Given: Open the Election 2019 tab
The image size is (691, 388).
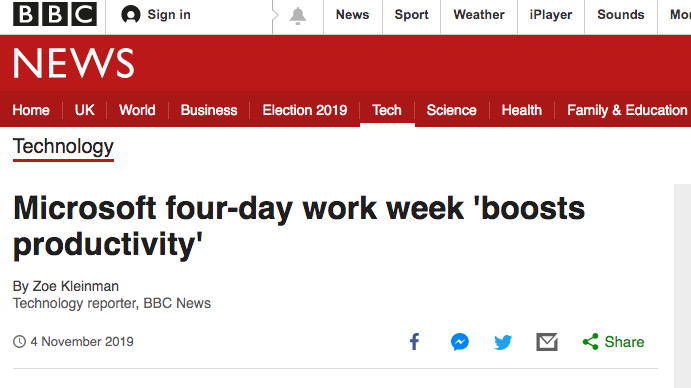Looking at the screenshot, I should tap(305, 110).
